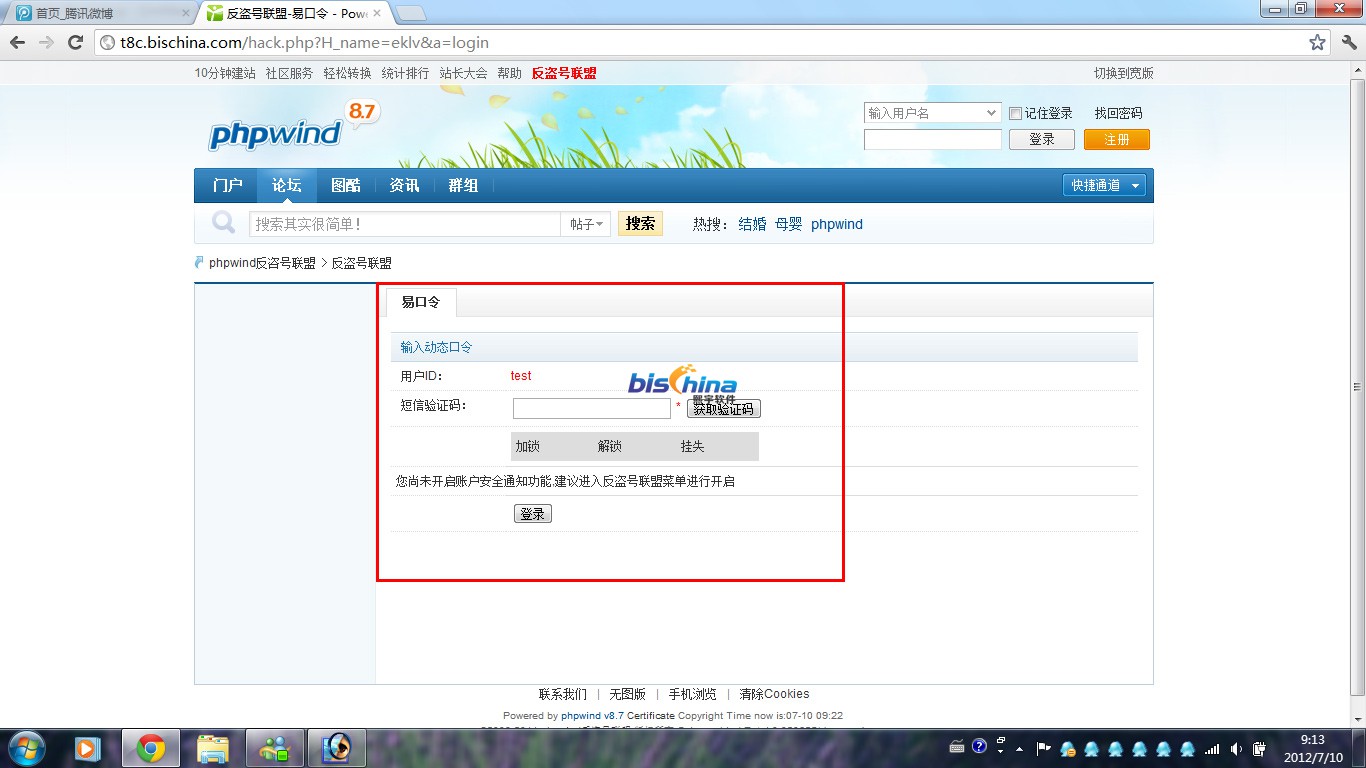Click the blue help question mark tray icon
1366x768 pixels.
tap(979, 746)
